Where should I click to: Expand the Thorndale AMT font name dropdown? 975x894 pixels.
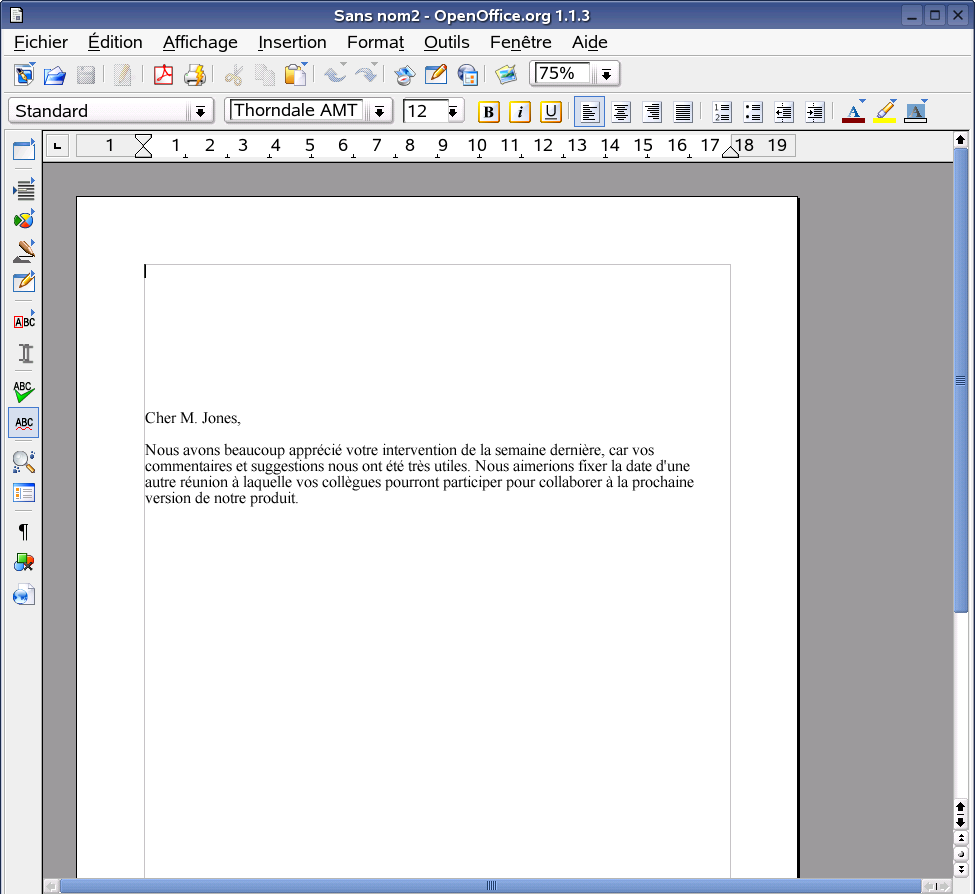(x=380, y=111)
